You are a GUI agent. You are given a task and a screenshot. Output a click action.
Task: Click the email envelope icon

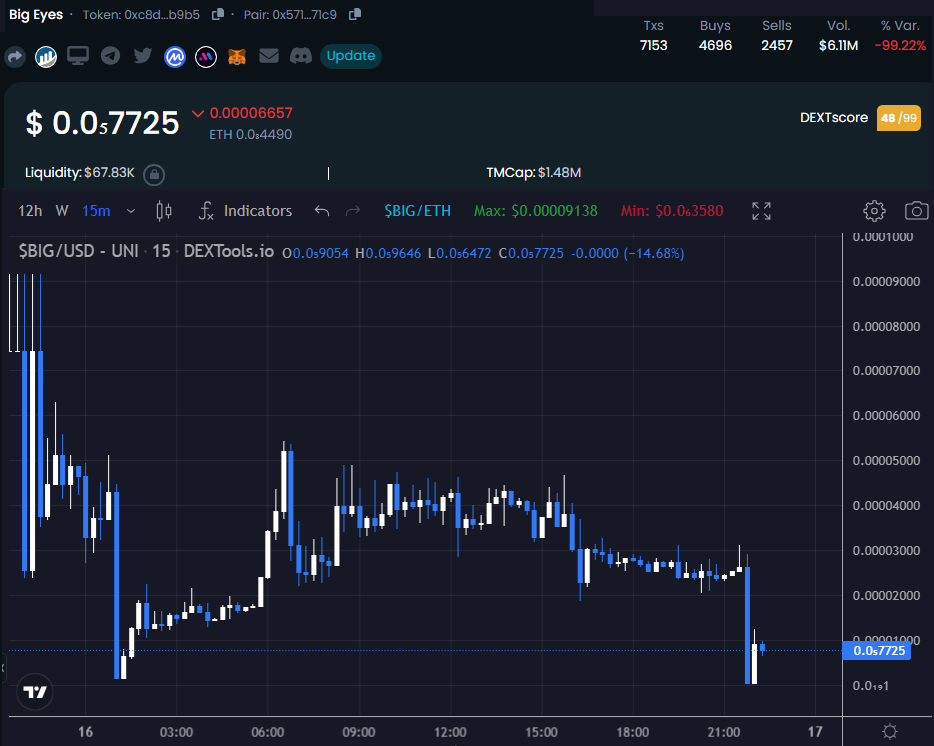269,56
